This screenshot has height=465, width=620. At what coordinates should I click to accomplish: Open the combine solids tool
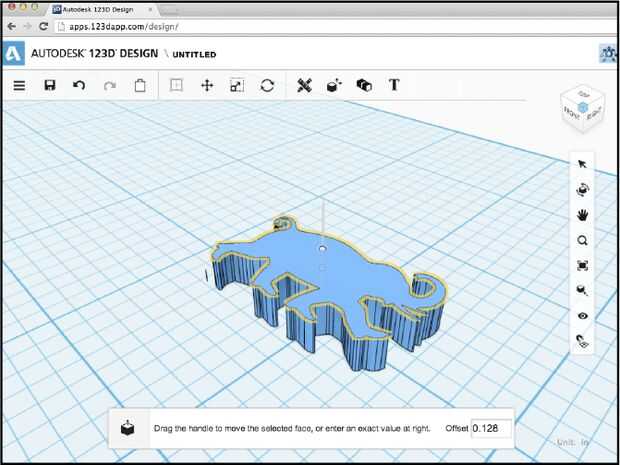pyautogui.click(x=364, y=85)
